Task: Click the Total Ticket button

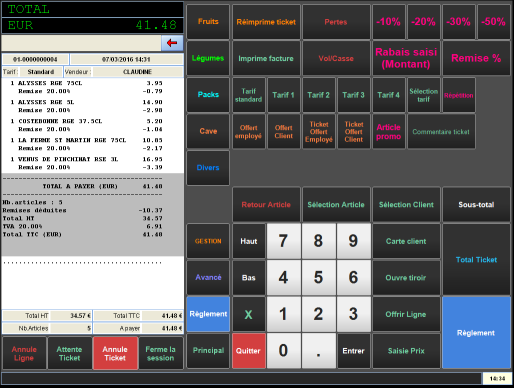Action: pos(476,259)
